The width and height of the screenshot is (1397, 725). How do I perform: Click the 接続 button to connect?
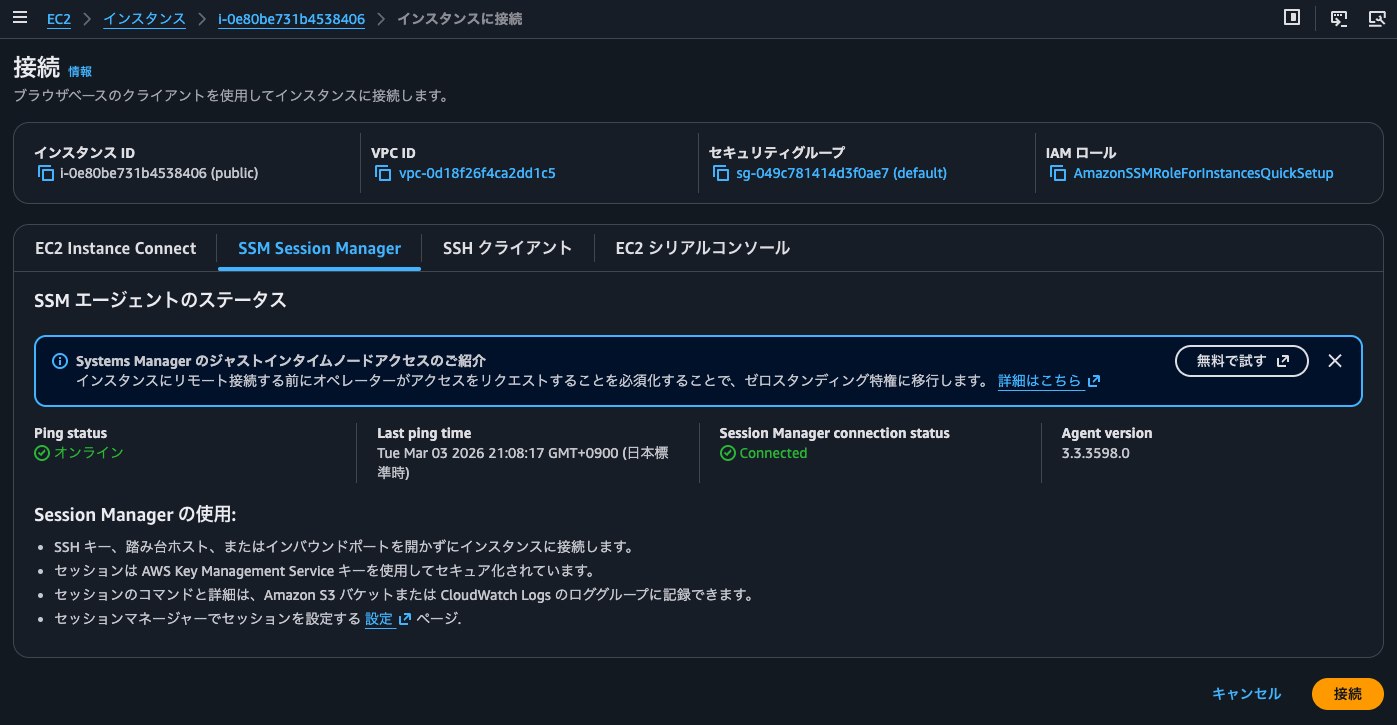pos(1347,693)
